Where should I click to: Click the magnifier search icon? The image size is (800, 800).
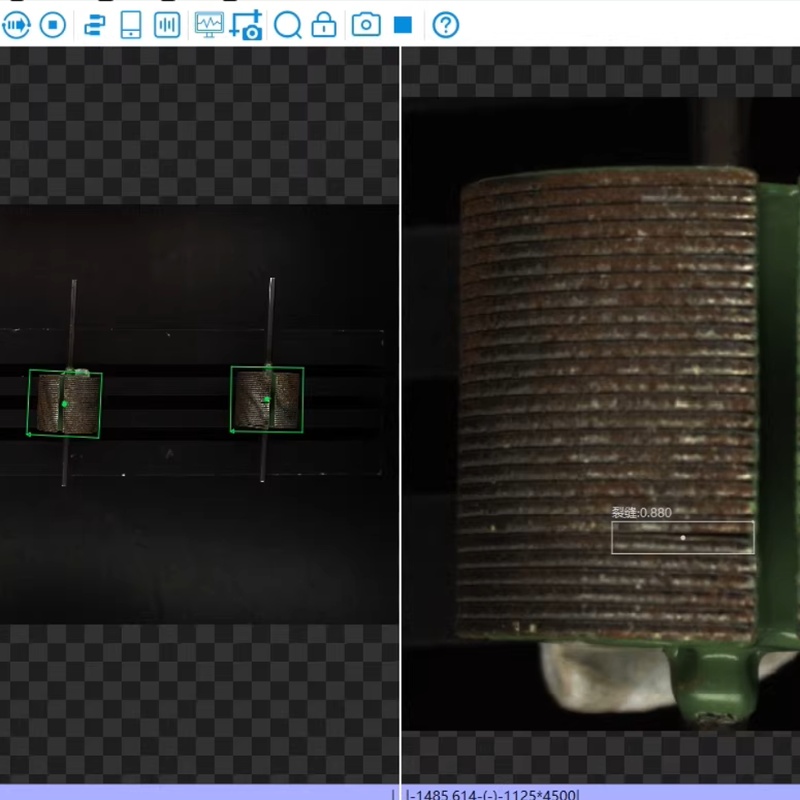point(288,24)
